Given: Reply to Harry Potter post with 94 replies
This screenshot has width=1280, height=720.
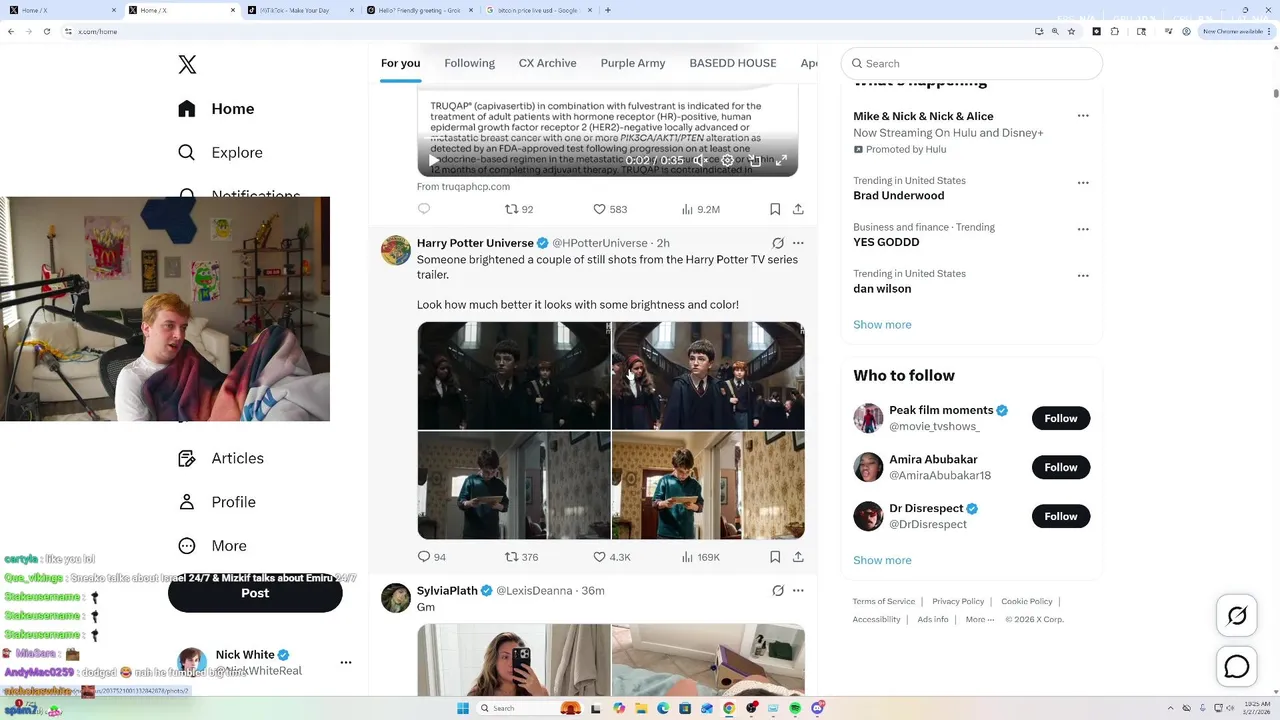Looking at the screenshot, I should point(432,557).
